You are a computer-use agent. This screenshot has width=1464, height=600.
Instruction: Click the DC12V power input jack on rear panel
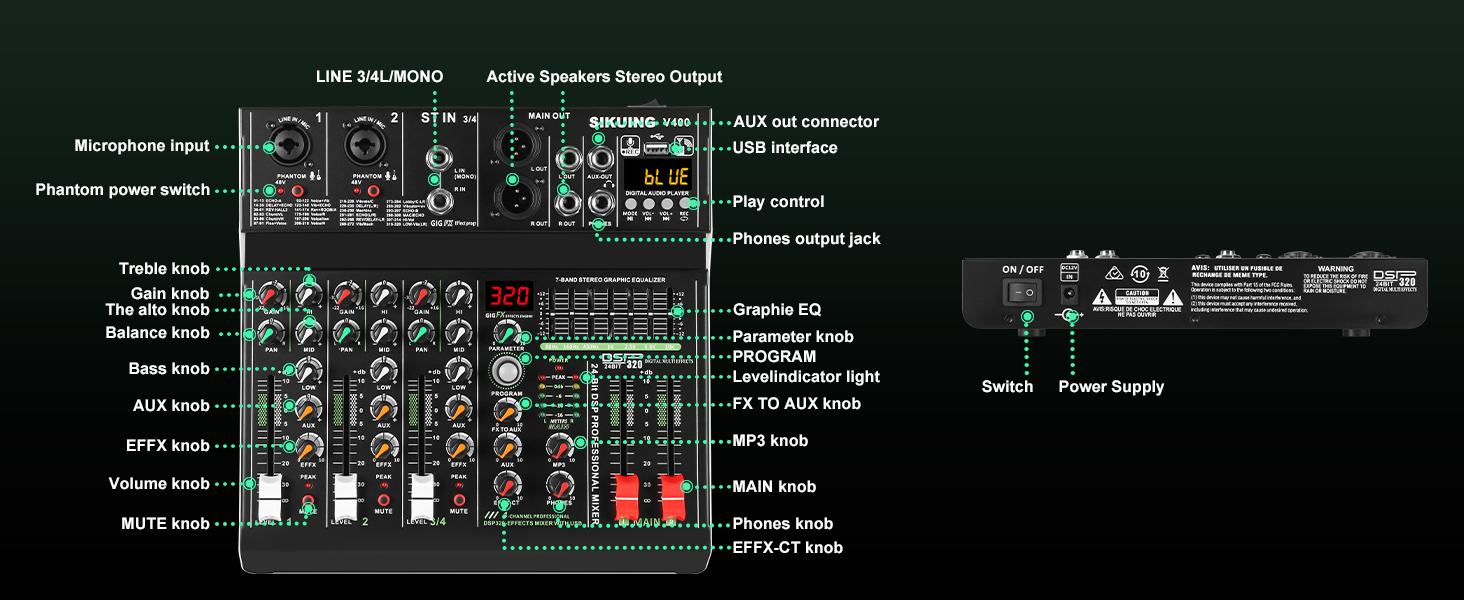(1069, 294)
